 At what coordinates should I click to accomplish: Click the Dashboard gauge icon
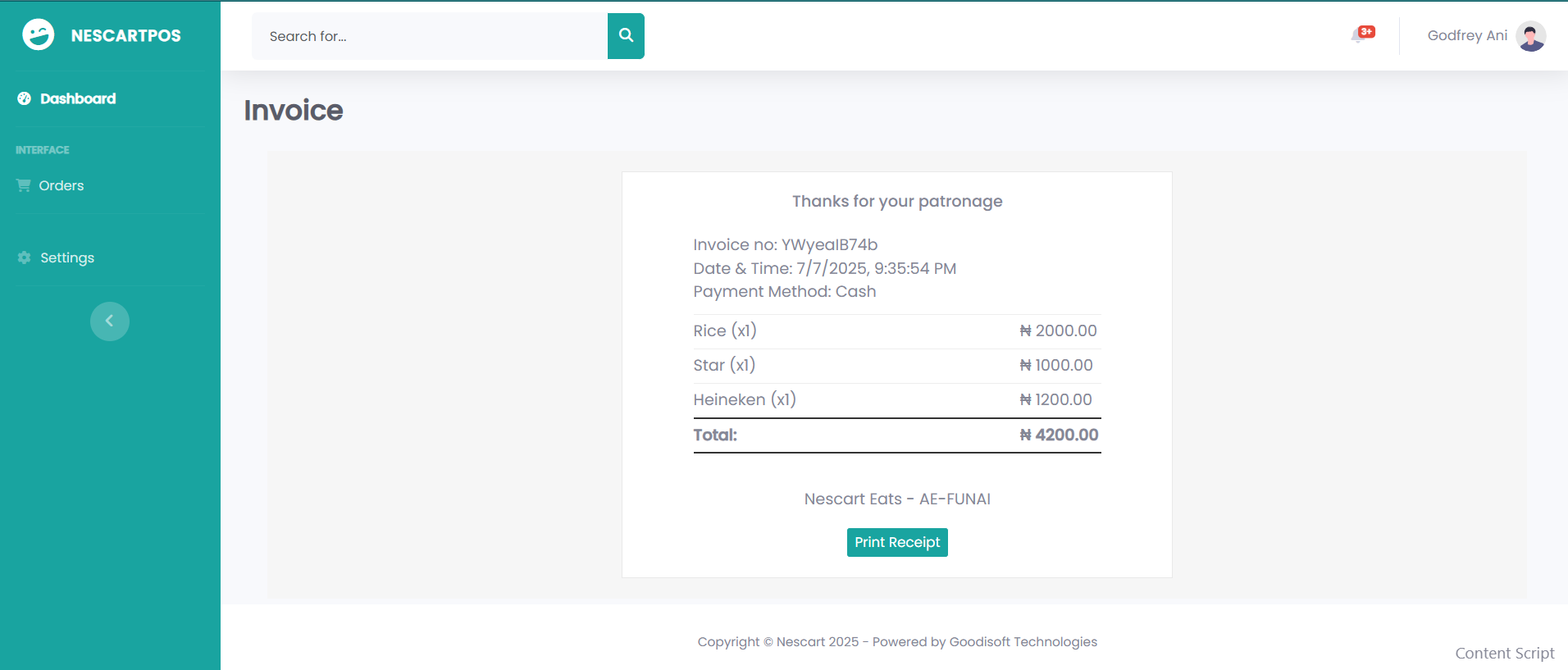click(25, 98)
